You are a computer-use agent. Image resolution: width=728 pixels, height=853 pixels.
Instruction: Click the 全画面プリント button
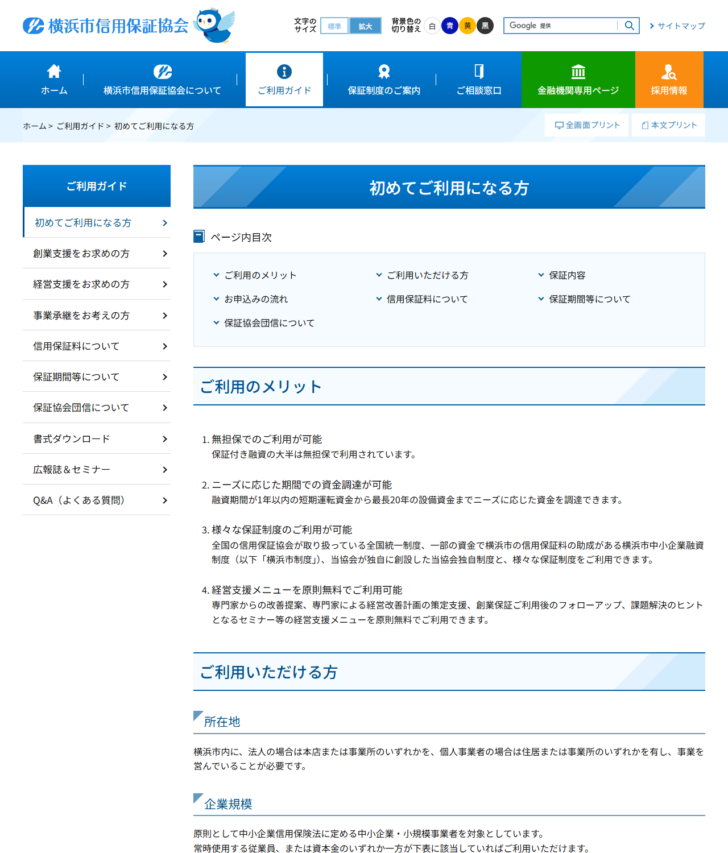(x=587, y=125)
